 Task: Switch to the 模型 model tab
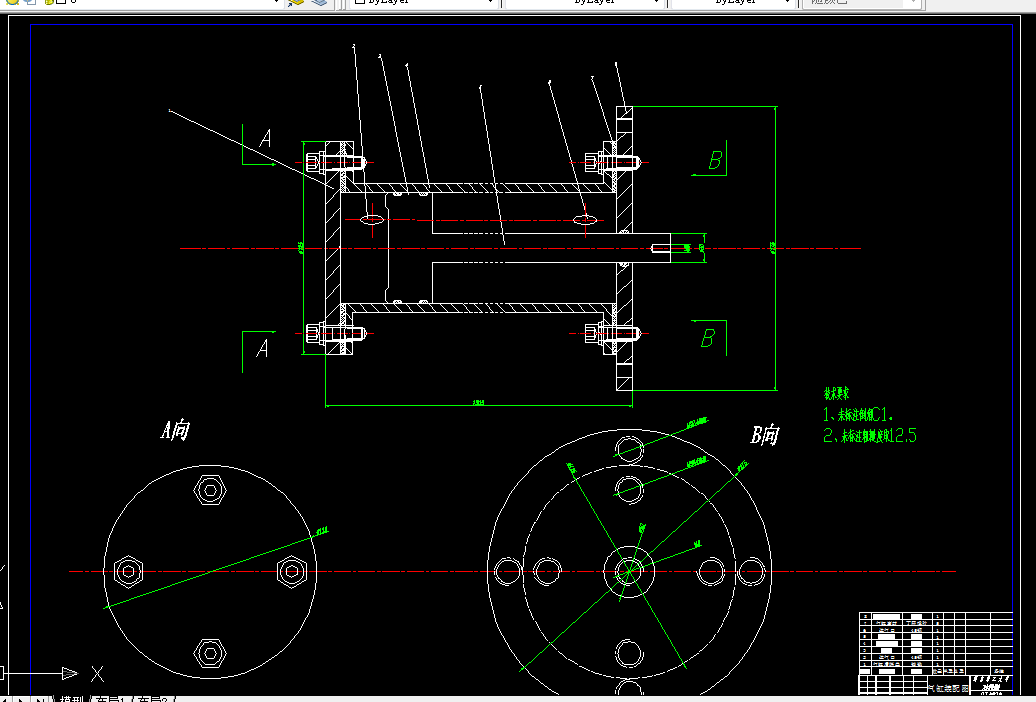tap(71, 699)
